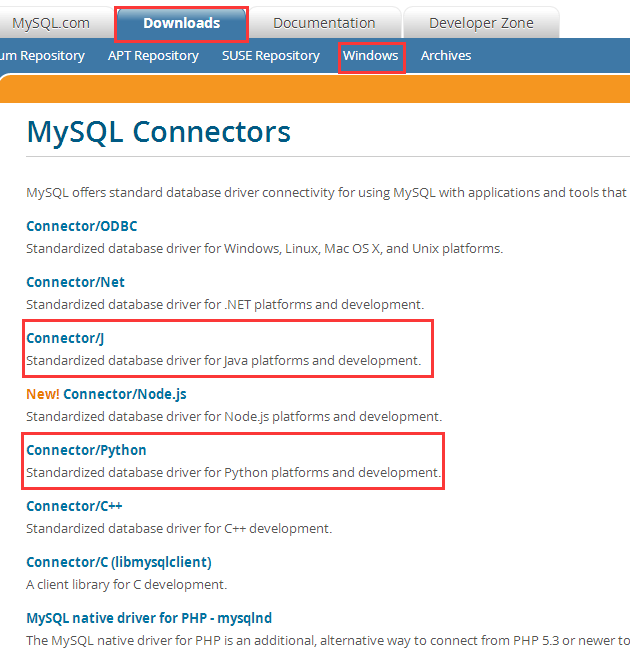Open the Archives section
This screenshot has height=665, width=630.
pos(446,56)
